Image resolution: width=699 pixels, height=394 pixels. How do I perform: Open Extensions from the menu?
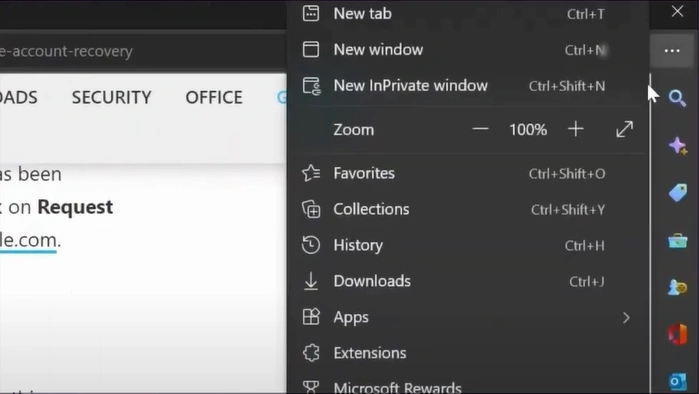(x=468, y=353)
